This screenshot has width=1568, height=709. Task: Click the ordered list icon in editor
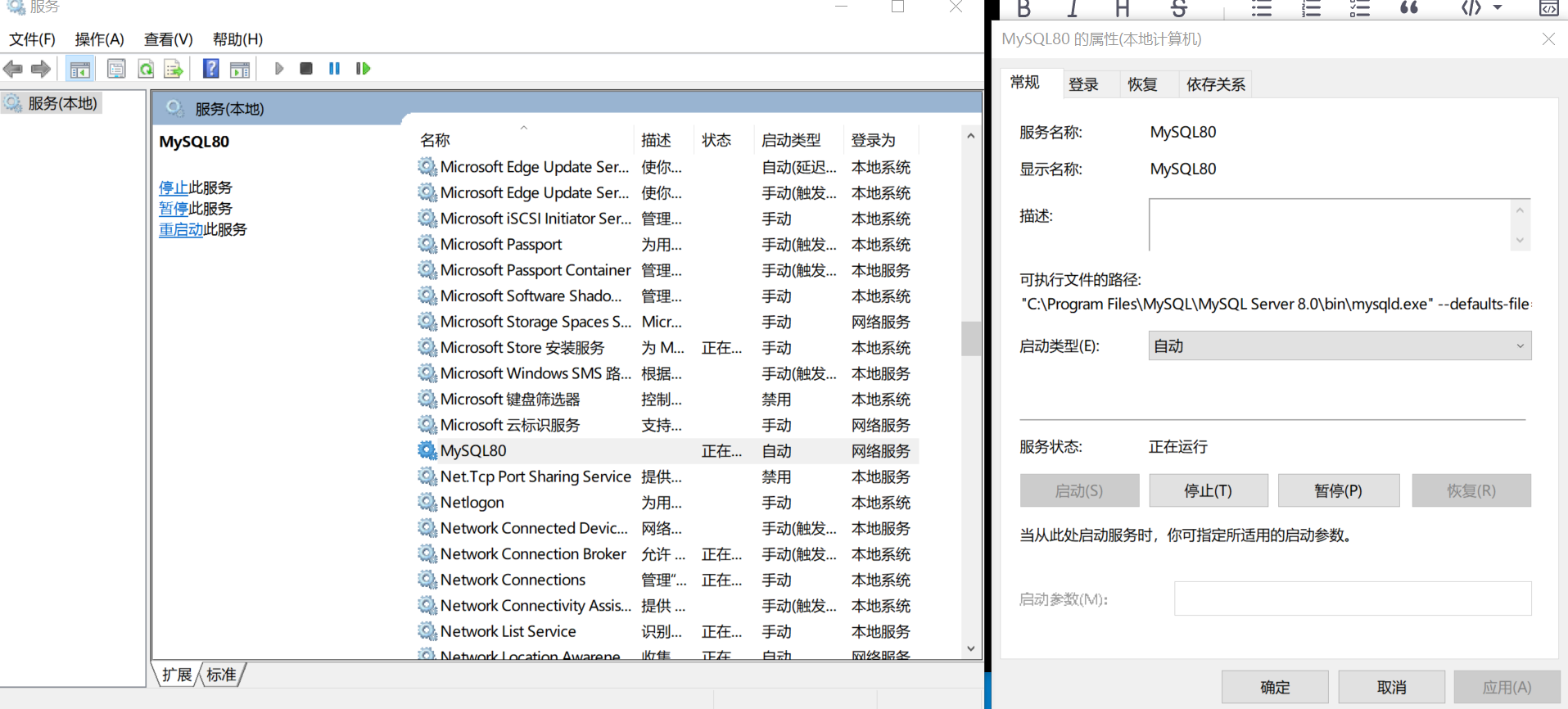click(x=1311, y=9)
